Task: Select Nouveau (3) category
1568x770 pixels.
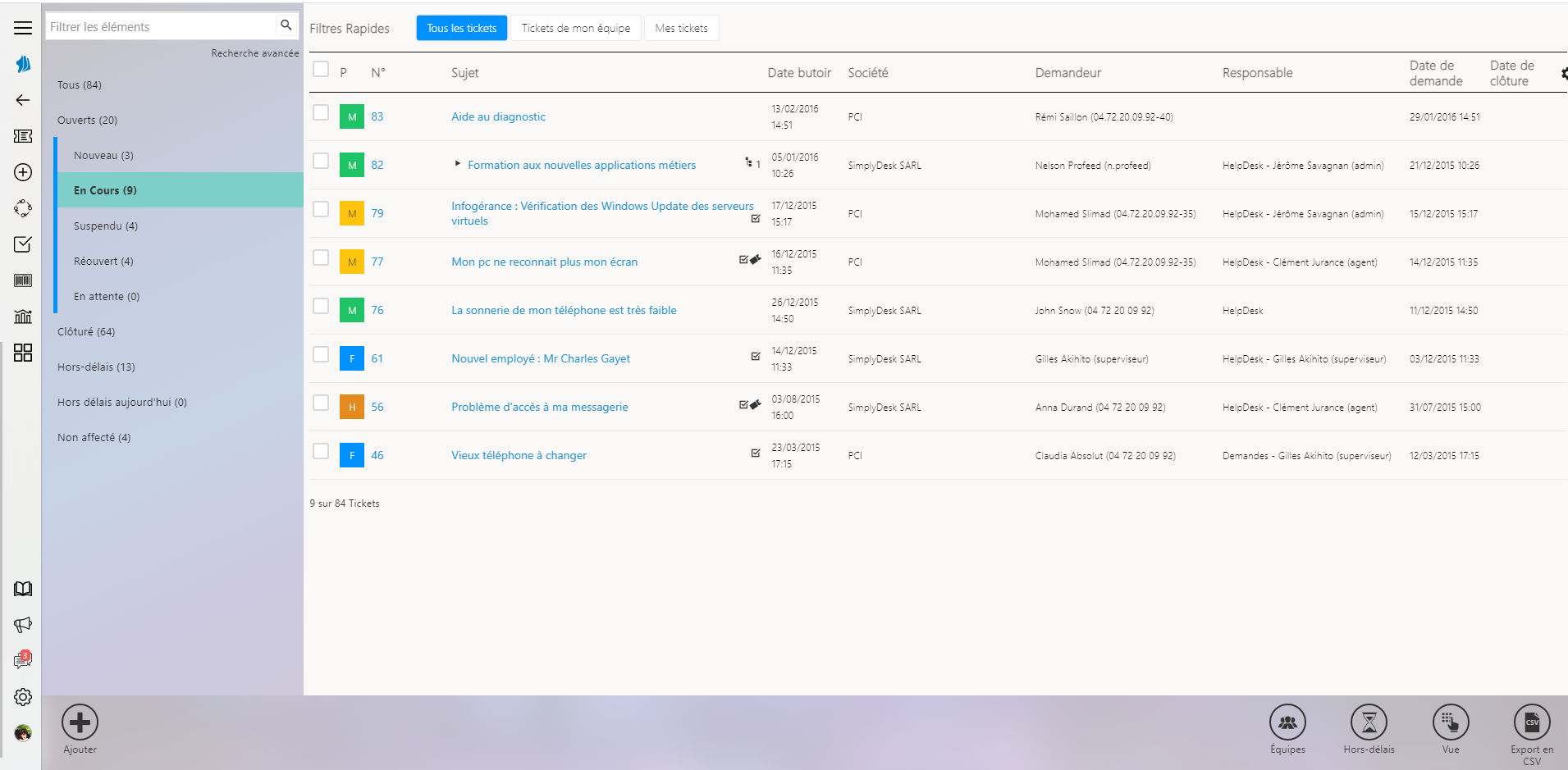Action: pyautogui.click(x=103, y=156)
